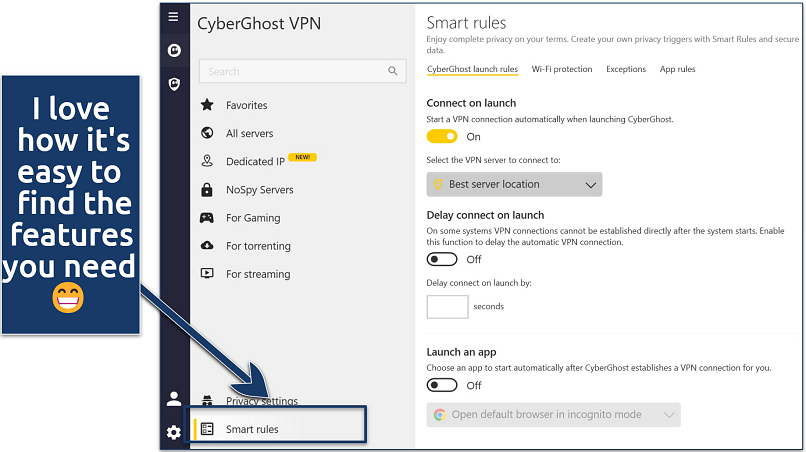Click the NEW! badge beside Dedicated IP
This screenshot has height=452, width=806.
(x=303, y=157)
